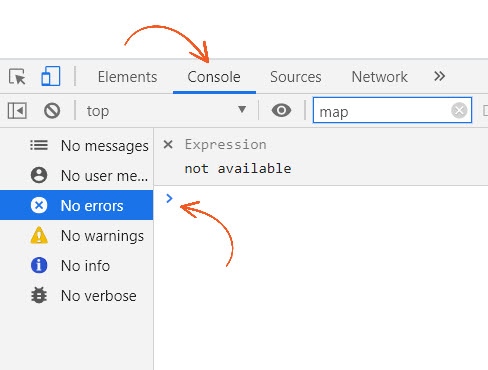Activate the inspect element picker icon
488x370 pixels.
click(17, 77)
